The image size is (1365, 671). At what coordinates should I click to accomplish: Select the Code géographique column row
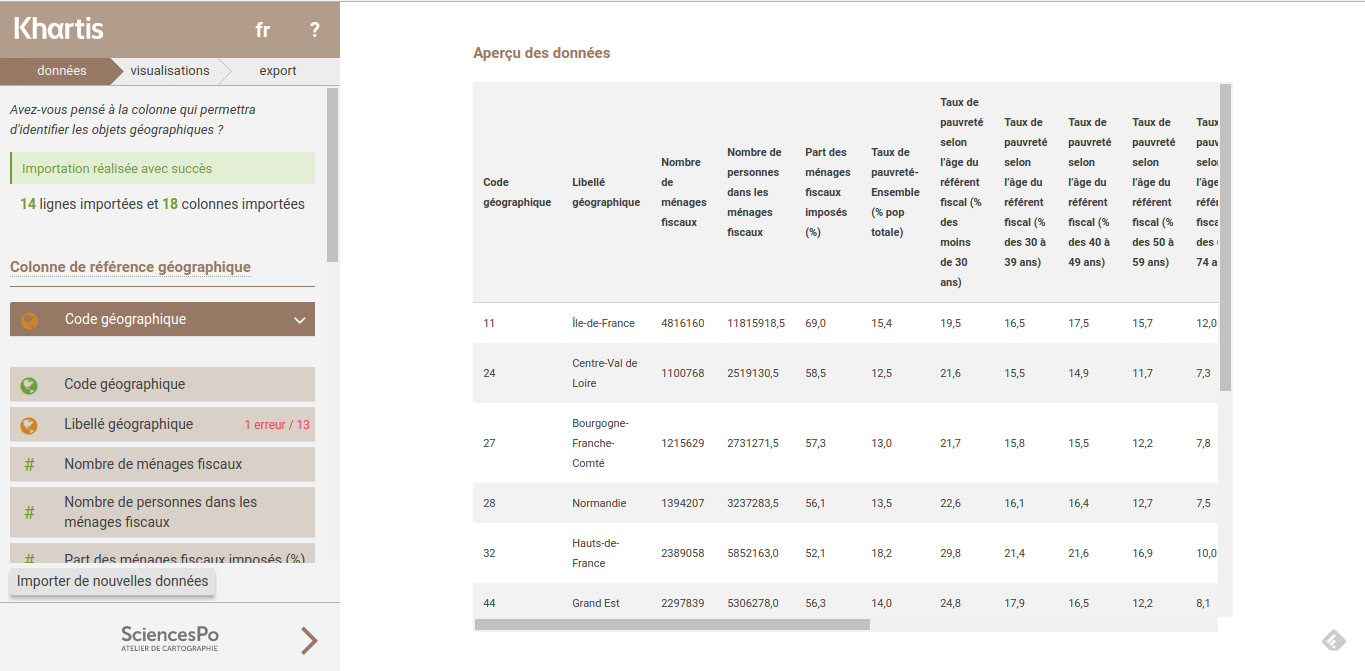pyautogui.click(x=162, y=384)
